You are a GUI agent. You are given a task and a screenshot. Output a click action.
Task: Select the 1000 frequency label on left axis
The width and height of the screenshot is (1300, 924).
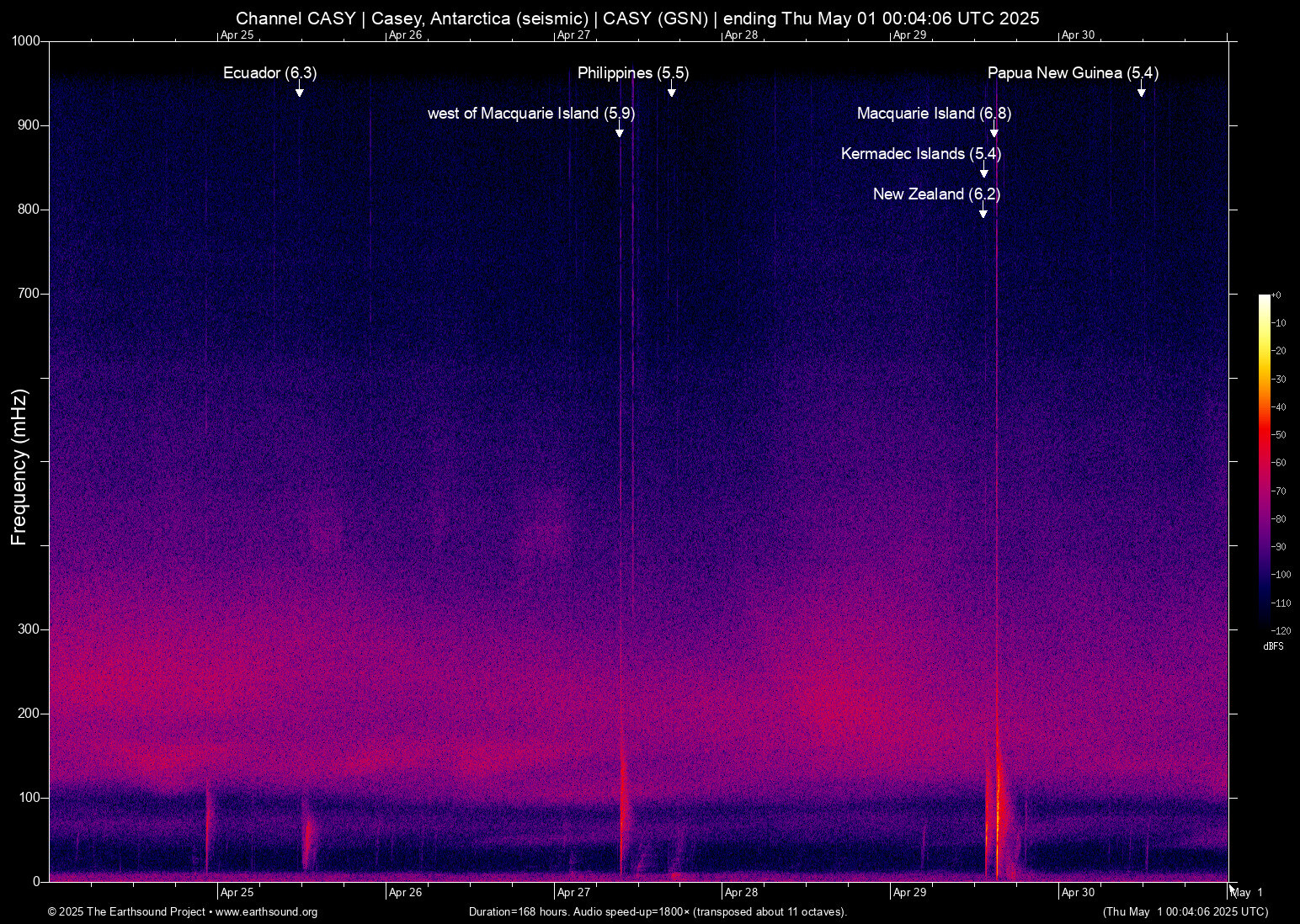(x=25, y=40)
